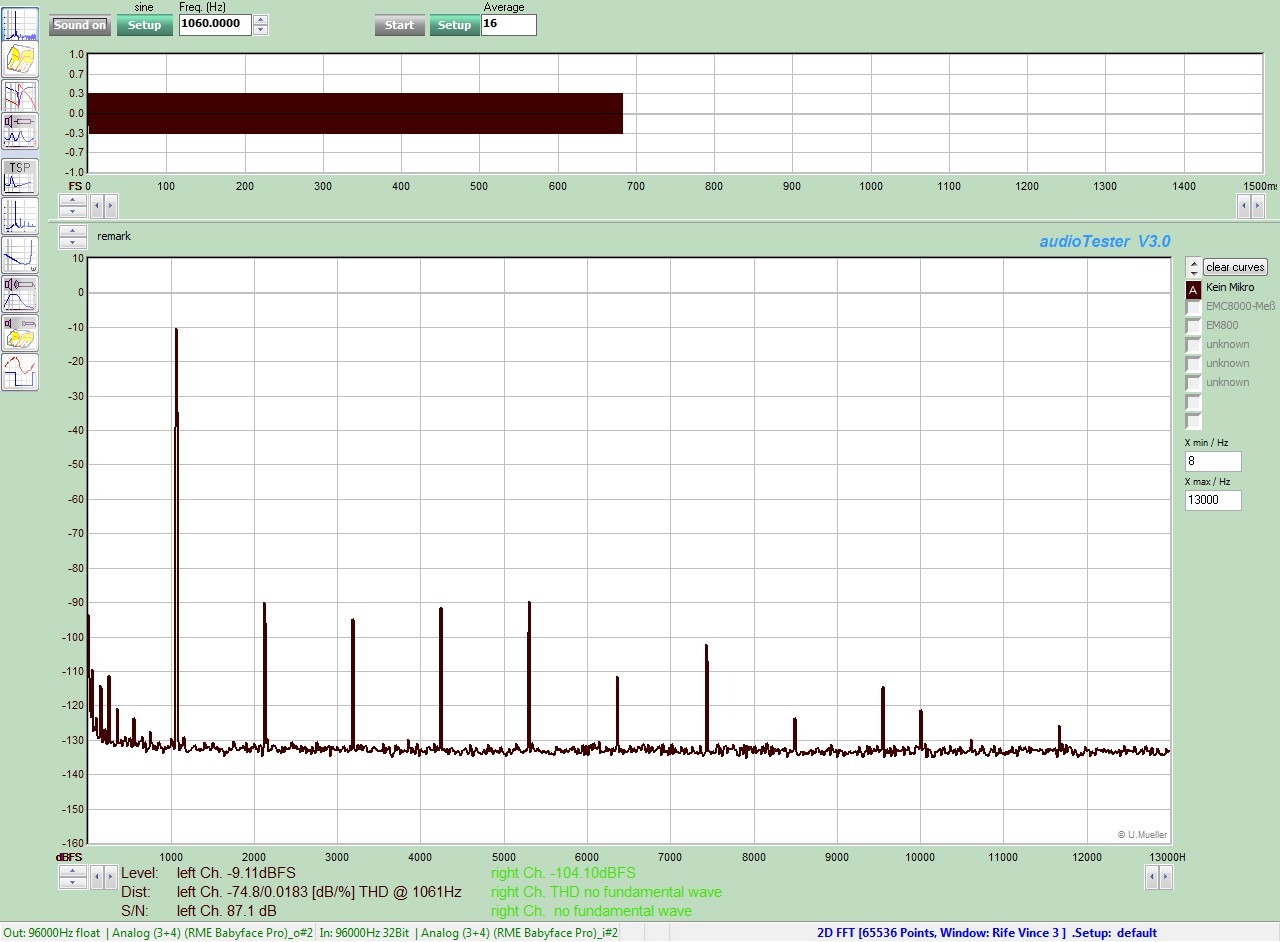Enable the EMC8000-Meß curve checkbox
The height and width of the screenshot is (942, 1280).
pos(1193,307)
